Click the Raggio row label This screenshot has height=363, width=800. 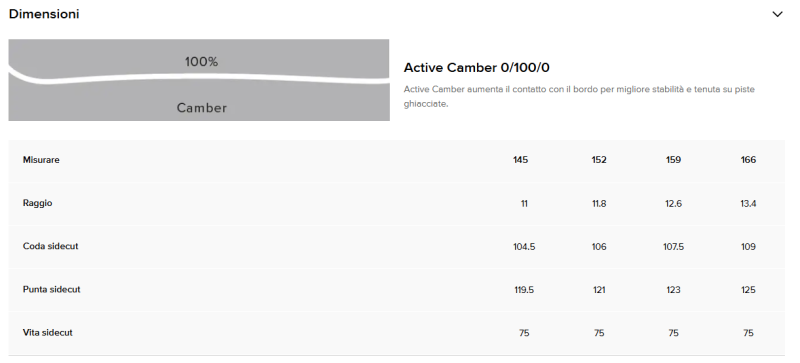point(38,203)
